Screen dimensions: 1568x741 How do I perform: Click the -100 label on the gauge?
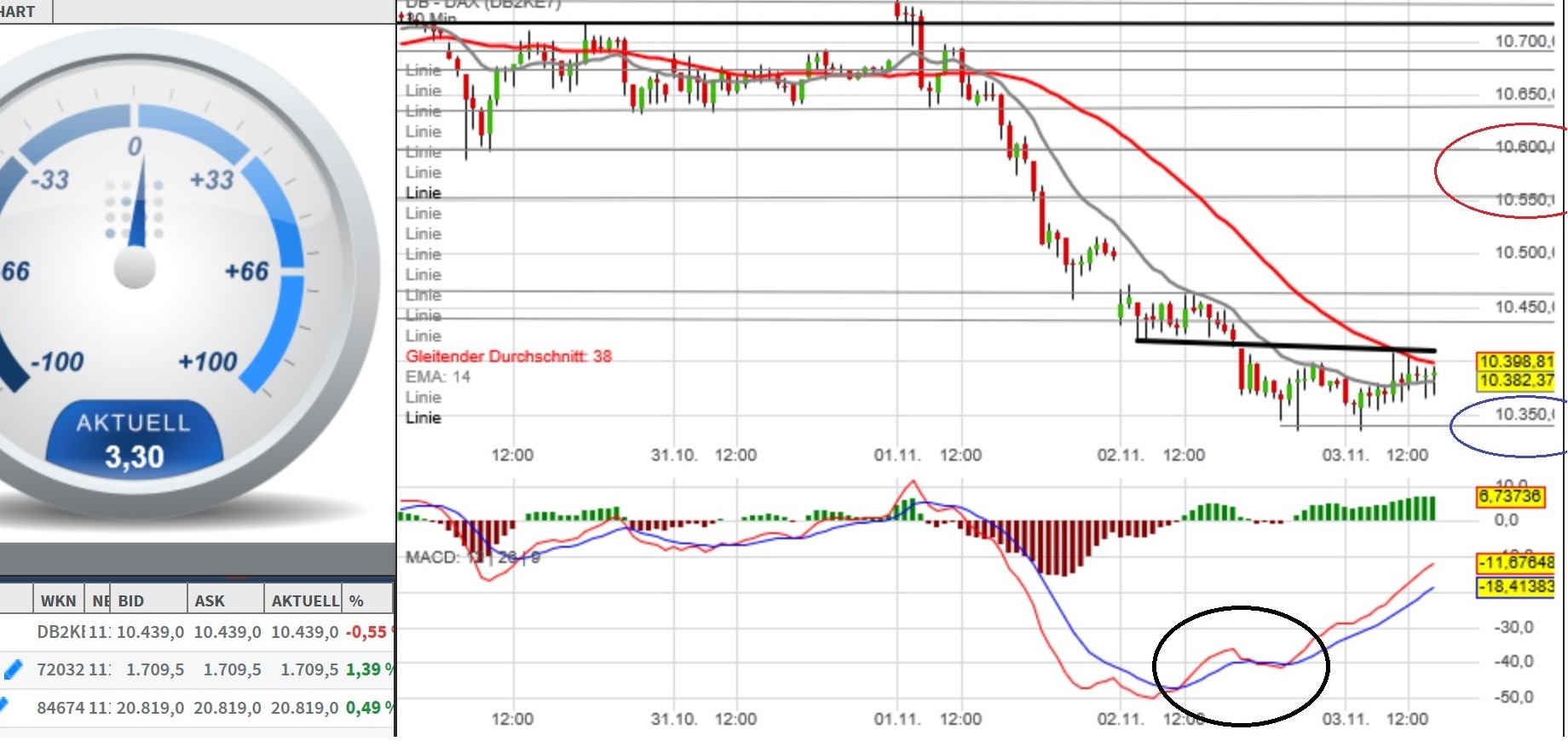pos(56,362)
